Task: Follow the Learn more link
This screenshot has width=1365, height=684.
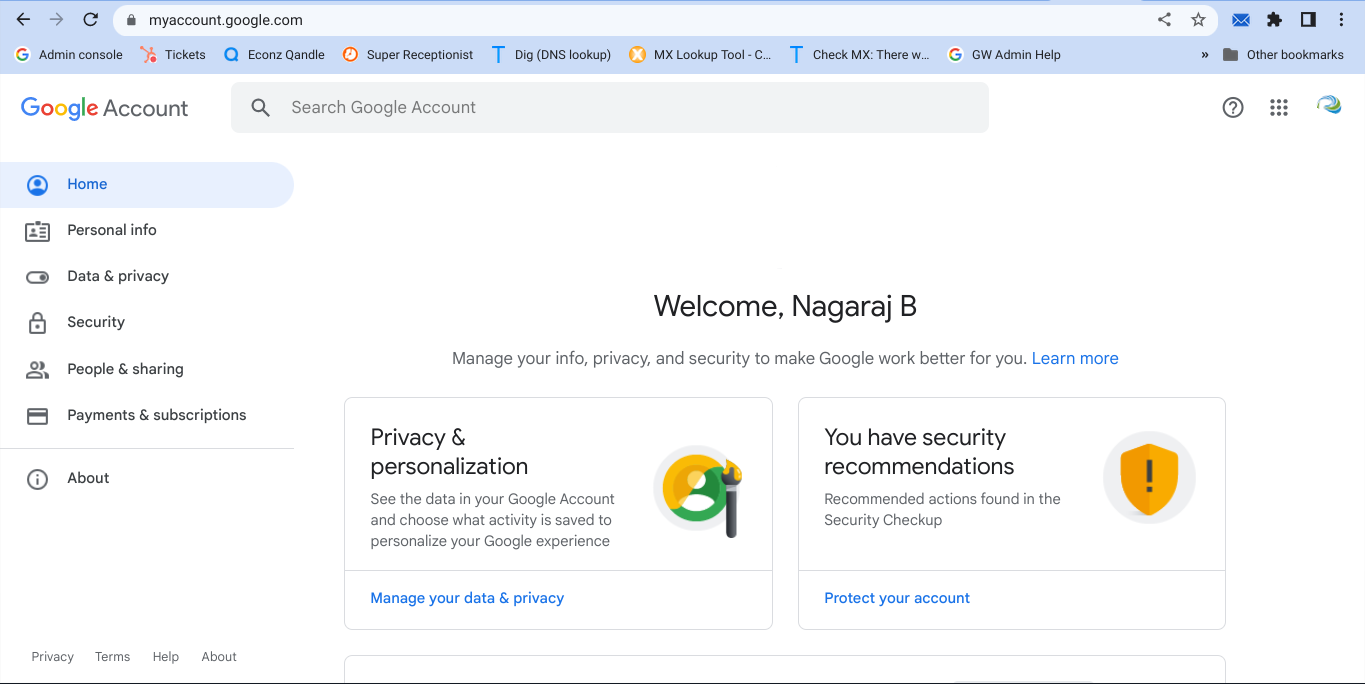Action: pos(1075,358)
